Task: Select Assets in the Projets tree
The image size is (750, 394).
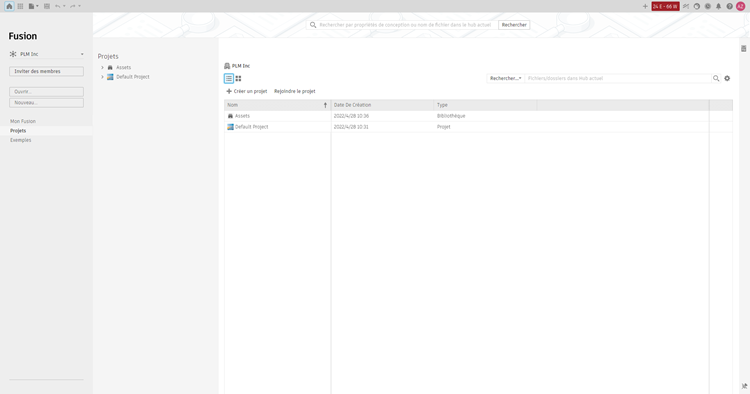Action: point(123,67)
